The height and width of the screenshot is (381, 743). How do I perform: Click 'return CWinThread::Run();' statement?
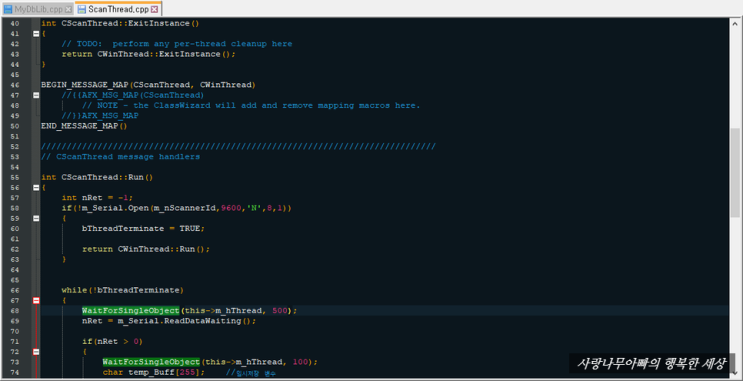pyautogui.click(x=145, y=249)
